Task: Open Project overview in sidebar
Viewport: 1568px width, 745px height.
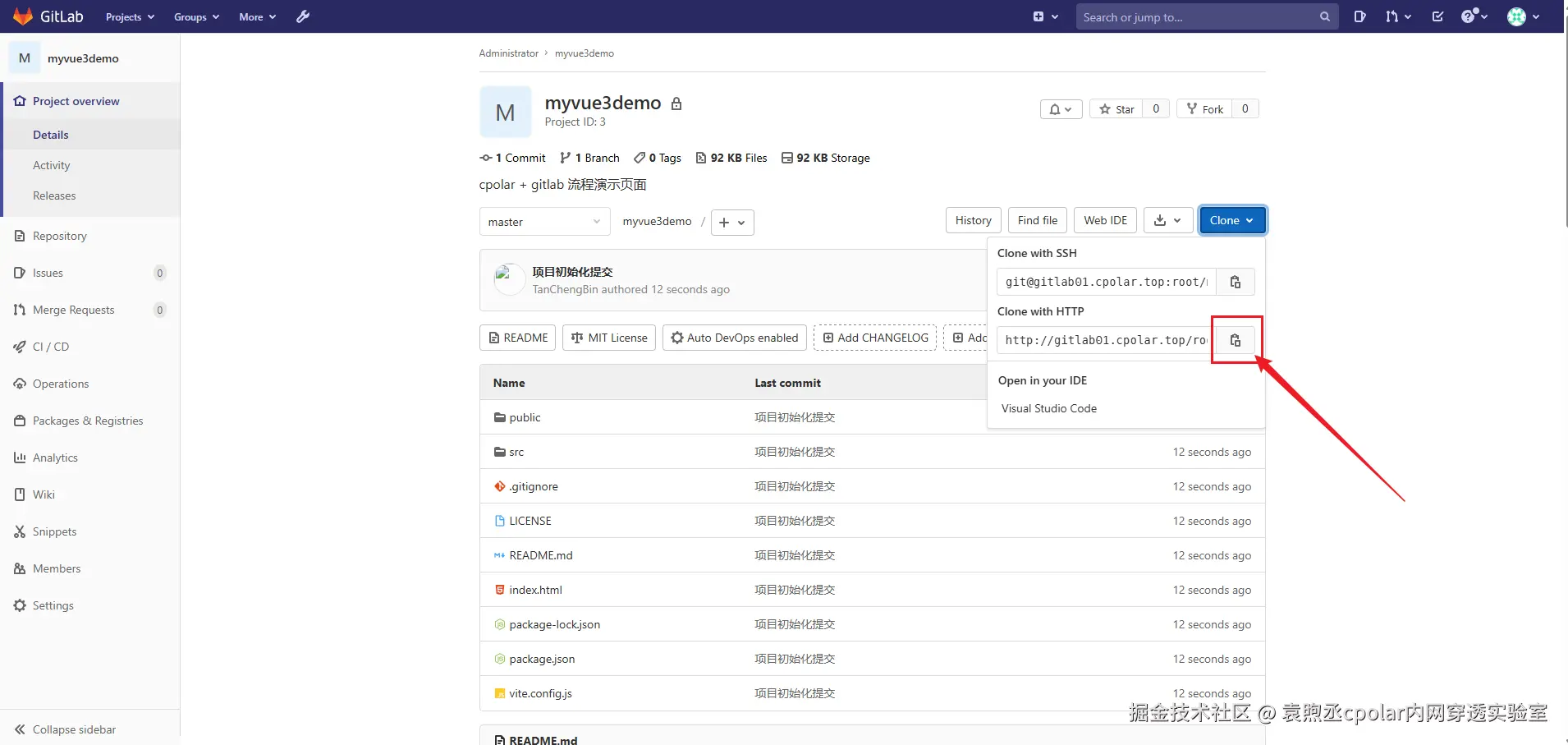Action: [76, 101]
